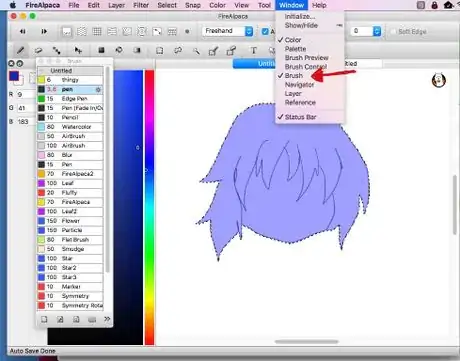Click the snap settings dot icon
460x361 pixels.
click(x=187, y=32)
